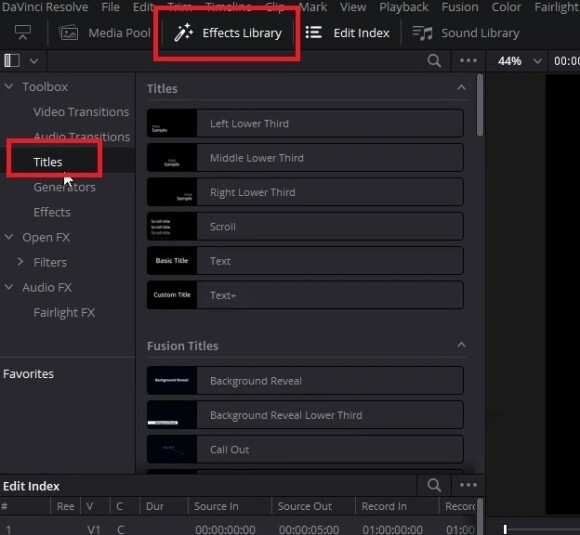Image resolution: width=580 pixels, height=535 pixels.
Task: Collapse the Toolbox tree section
Action: (9, 87)
